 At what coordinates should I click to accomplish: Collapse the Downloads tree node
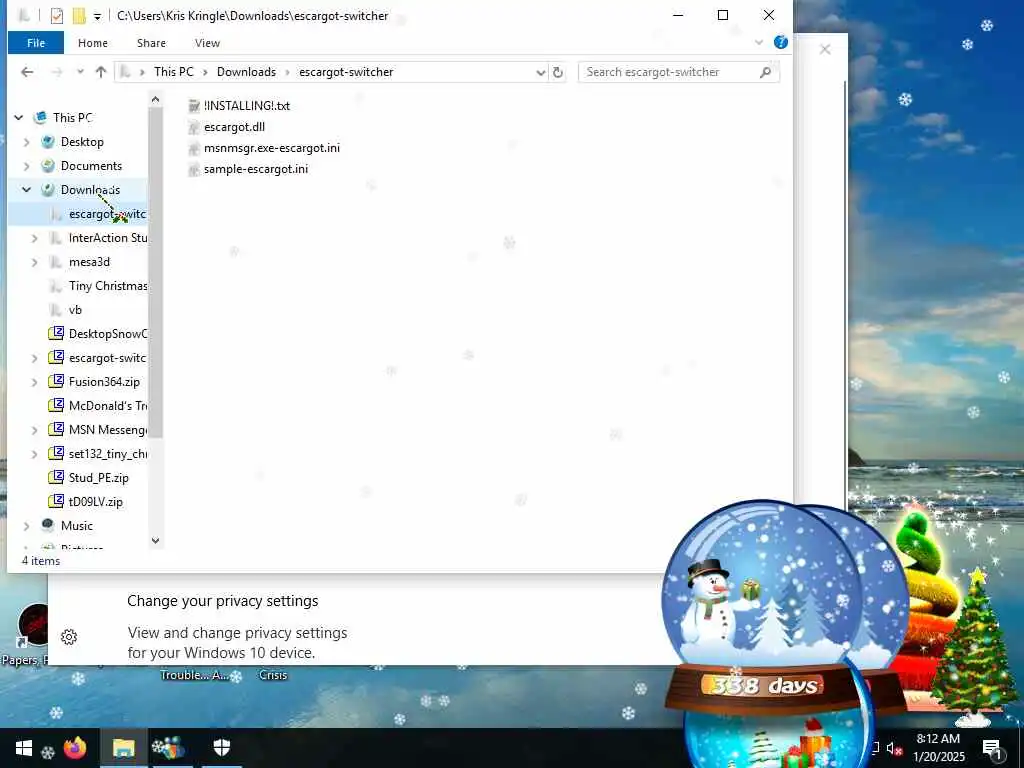click(x=26, y=189)
